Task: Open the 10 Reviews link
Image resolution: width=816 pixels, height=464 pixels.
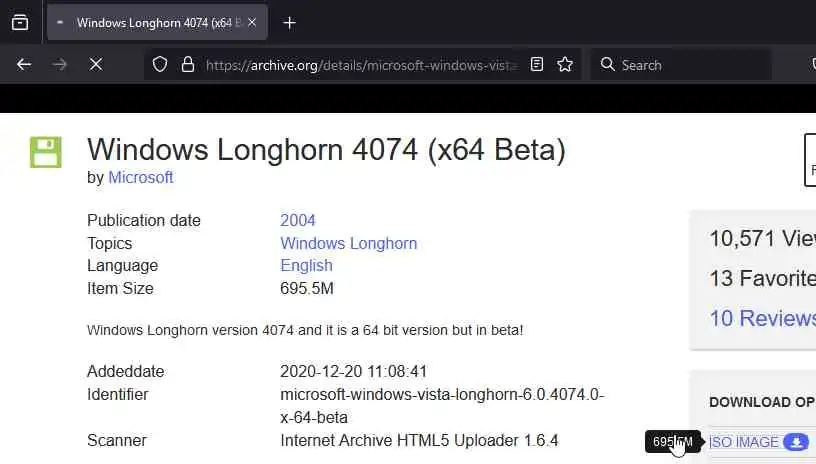Action: coord(762,318)
